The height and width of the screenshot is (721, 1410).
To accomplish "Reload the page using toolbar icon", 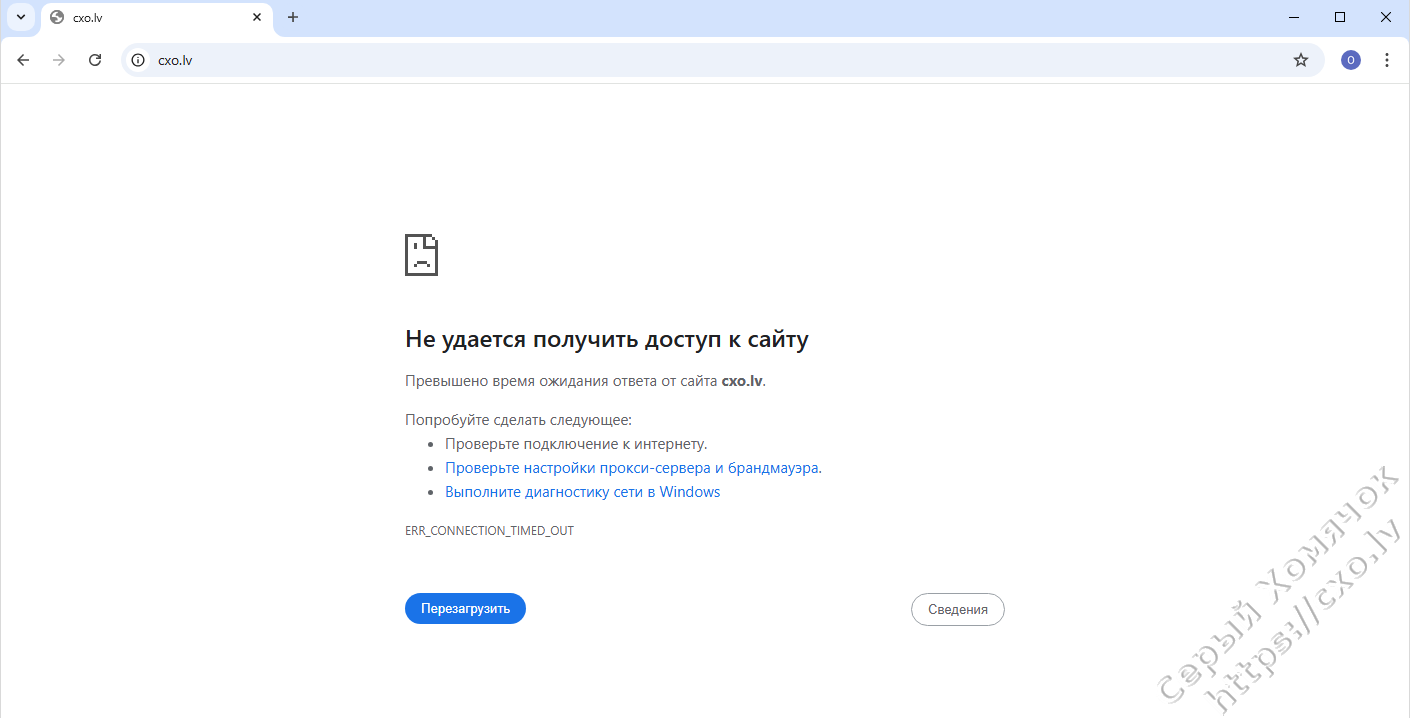I will 95,60.
